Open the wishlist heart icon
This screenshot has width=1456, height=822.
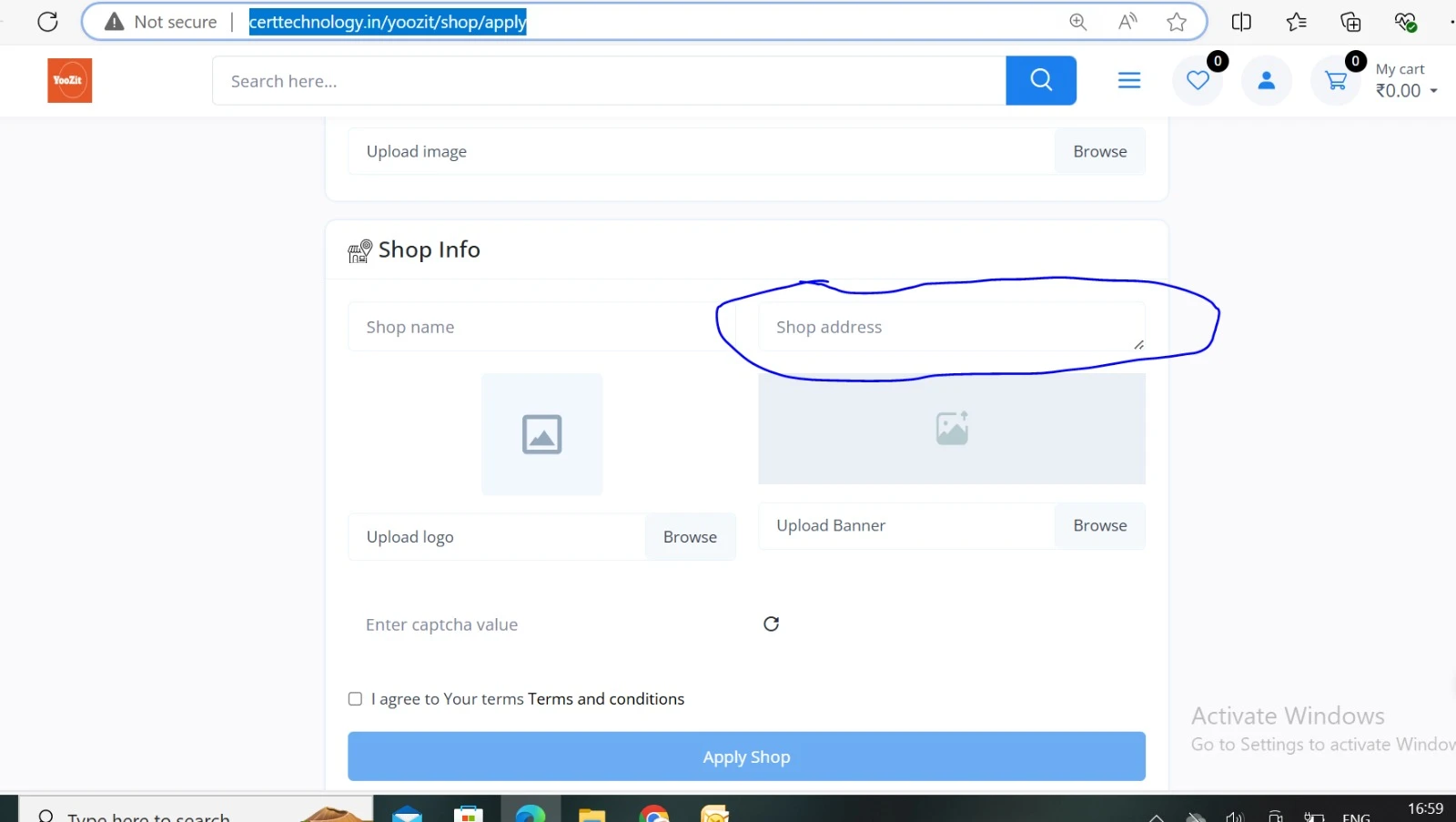[x=1198, y=80]
